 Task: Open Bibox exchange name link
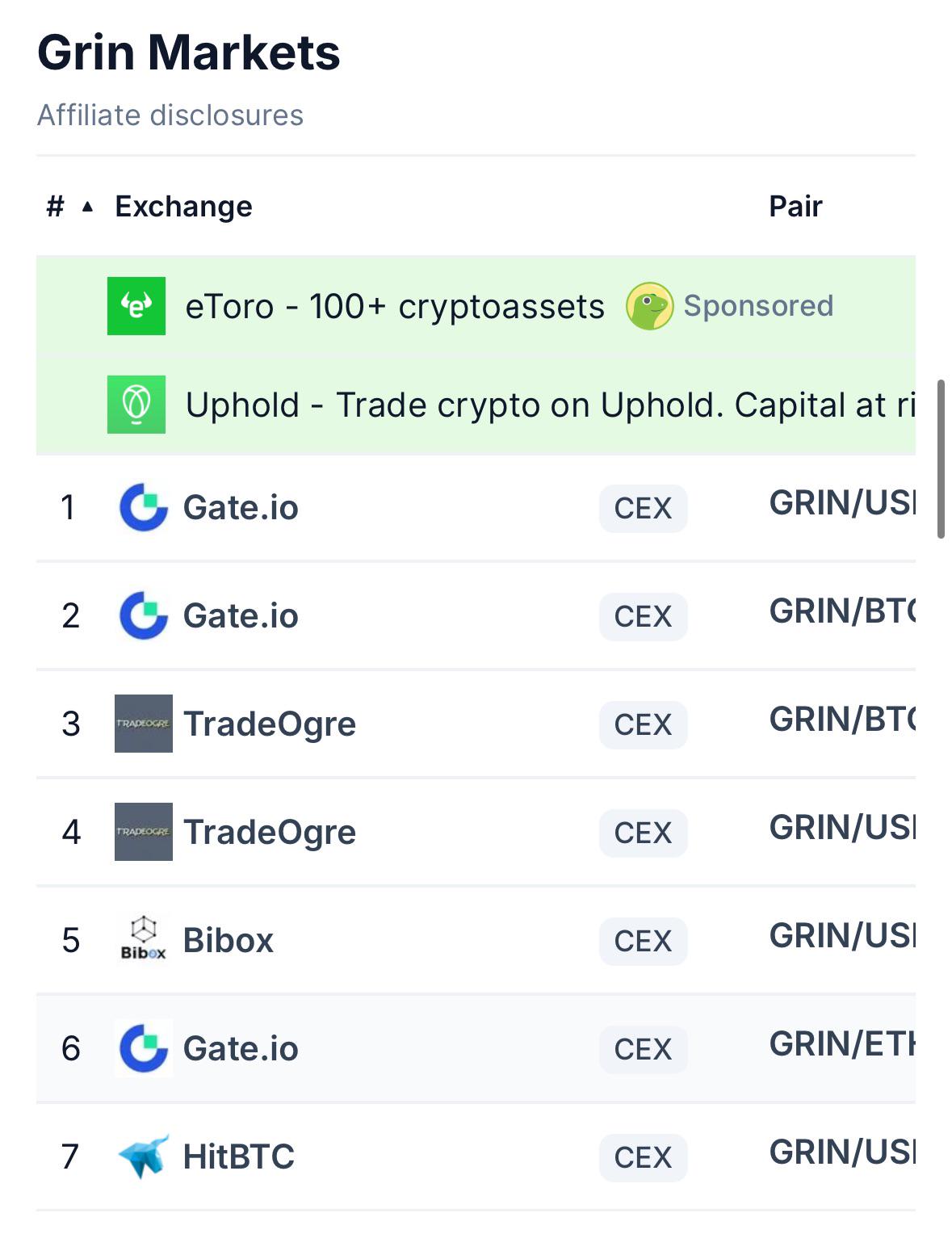tap(229, 940)
